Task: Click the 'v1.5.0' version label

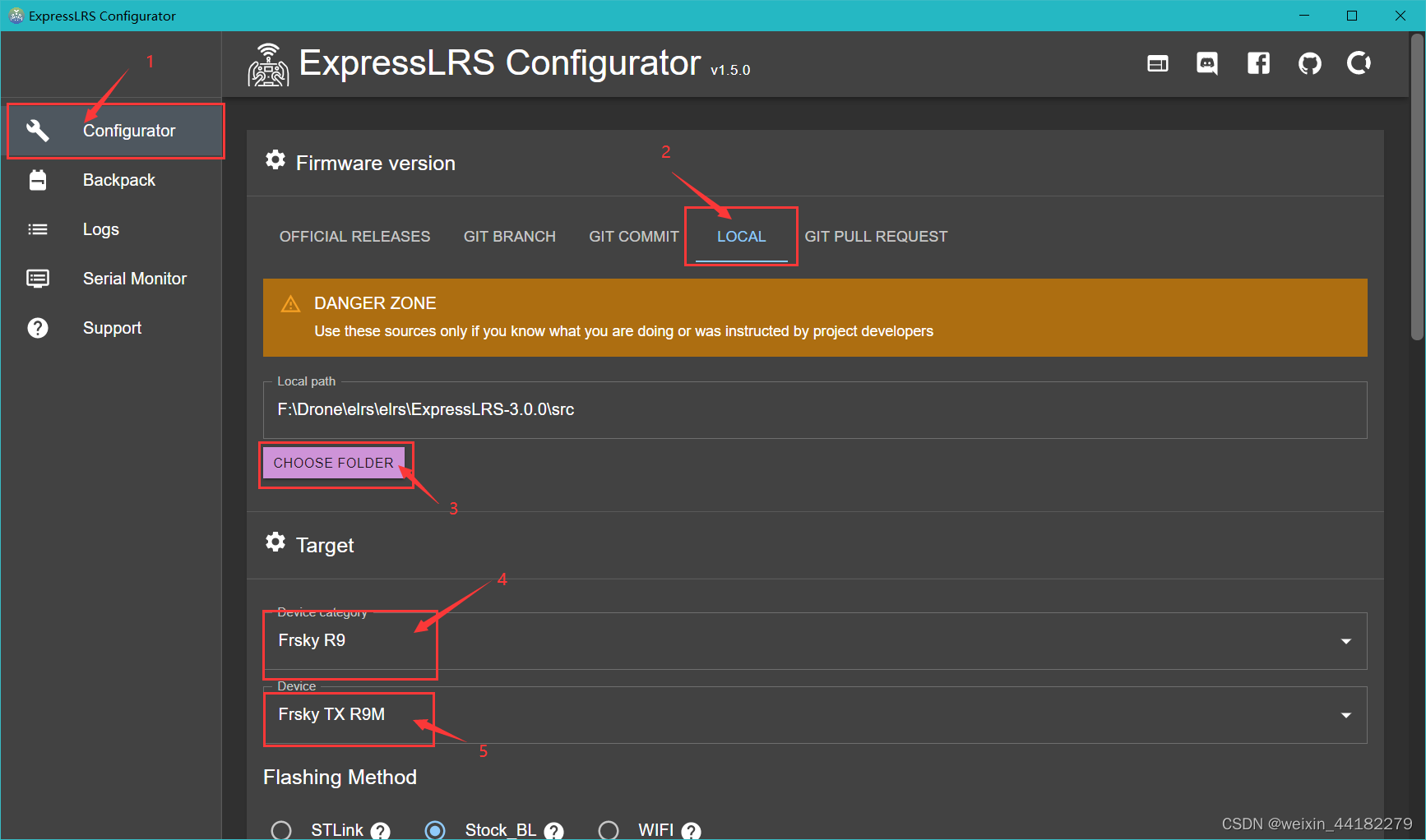Action: [x=730, y=71]
